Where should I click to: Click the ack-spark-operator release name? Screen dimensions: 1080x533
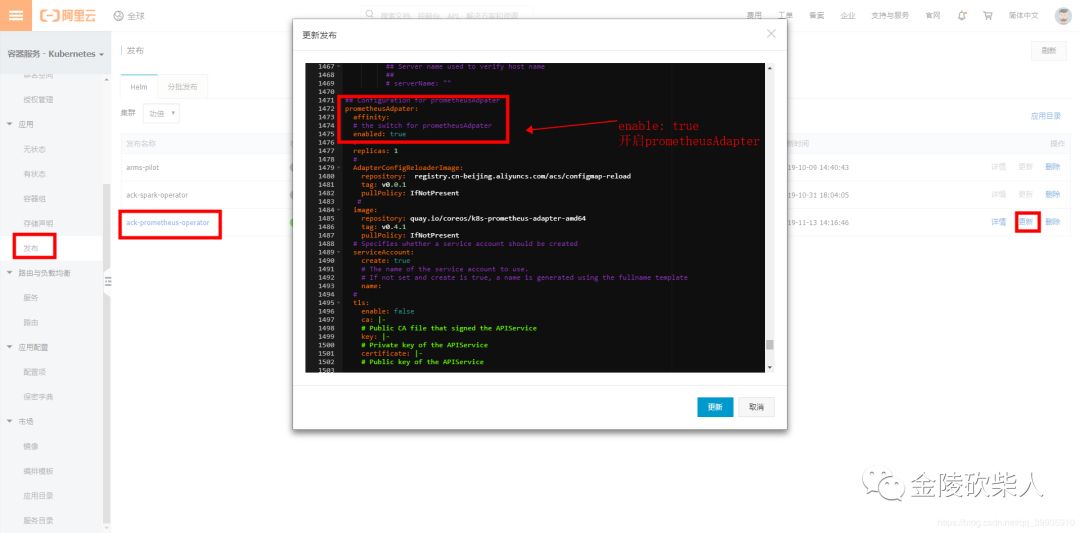click(157, 195)
